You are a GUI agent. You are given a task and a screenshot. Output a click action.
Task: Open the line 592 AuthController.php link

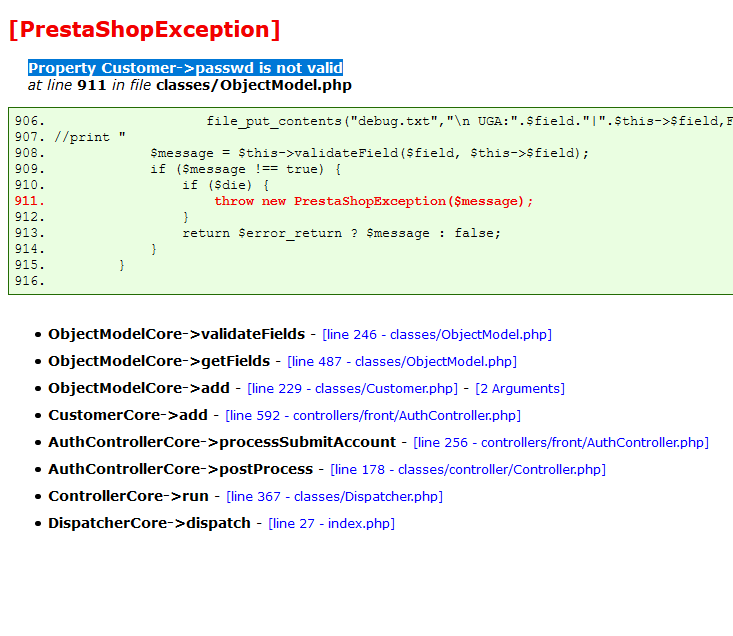tap(373, 415)
